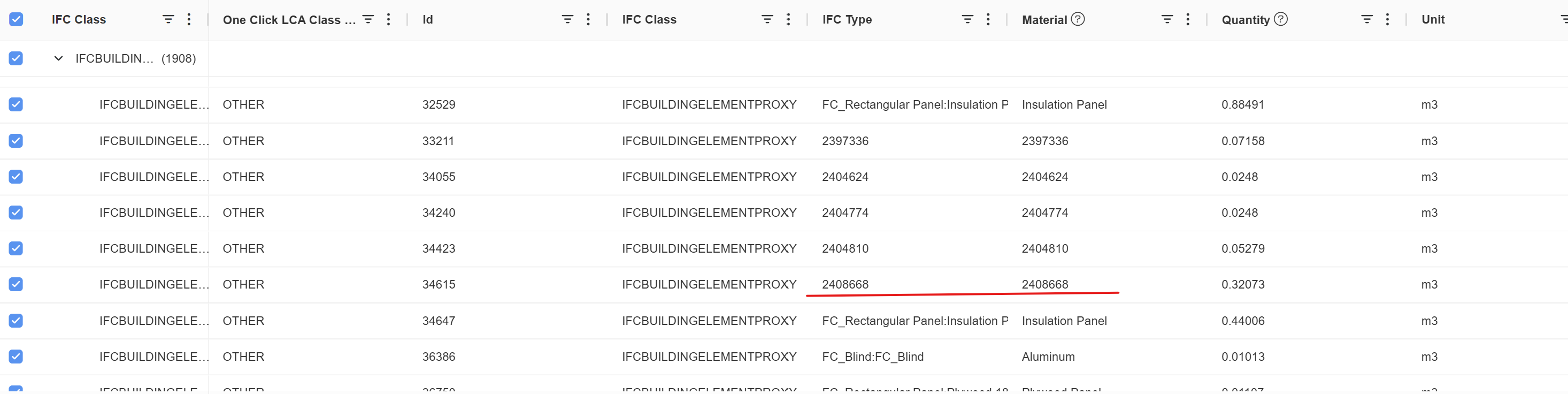This screenshot has width=1568, height=394.
Task: Toggle the IFCBUILDIN... group row checkbox
Action: pos(17,58)
